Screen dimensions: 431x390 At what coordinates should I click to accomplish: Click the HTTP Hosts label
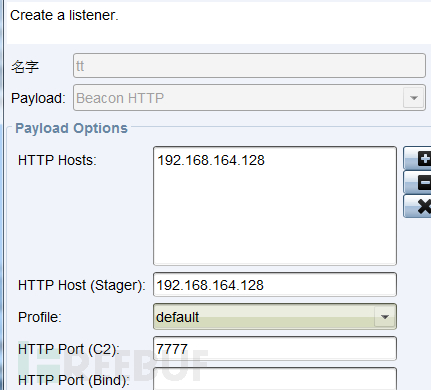coord(57,160)
